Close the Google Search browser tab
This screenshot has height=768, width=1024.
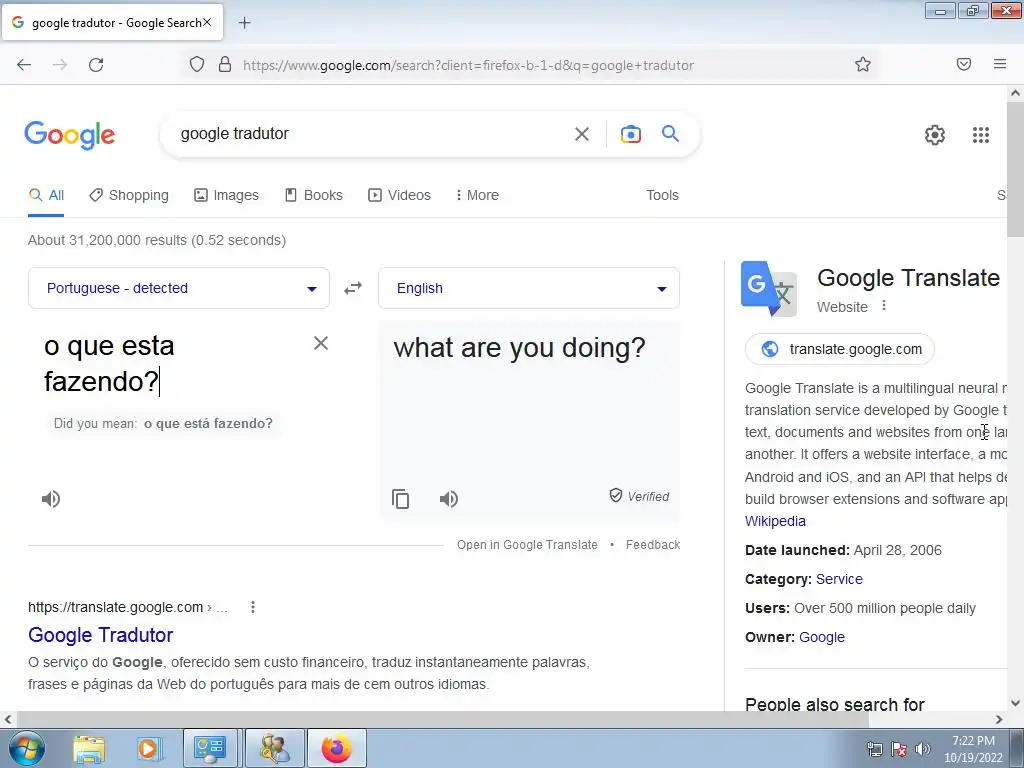click(206, 22)
